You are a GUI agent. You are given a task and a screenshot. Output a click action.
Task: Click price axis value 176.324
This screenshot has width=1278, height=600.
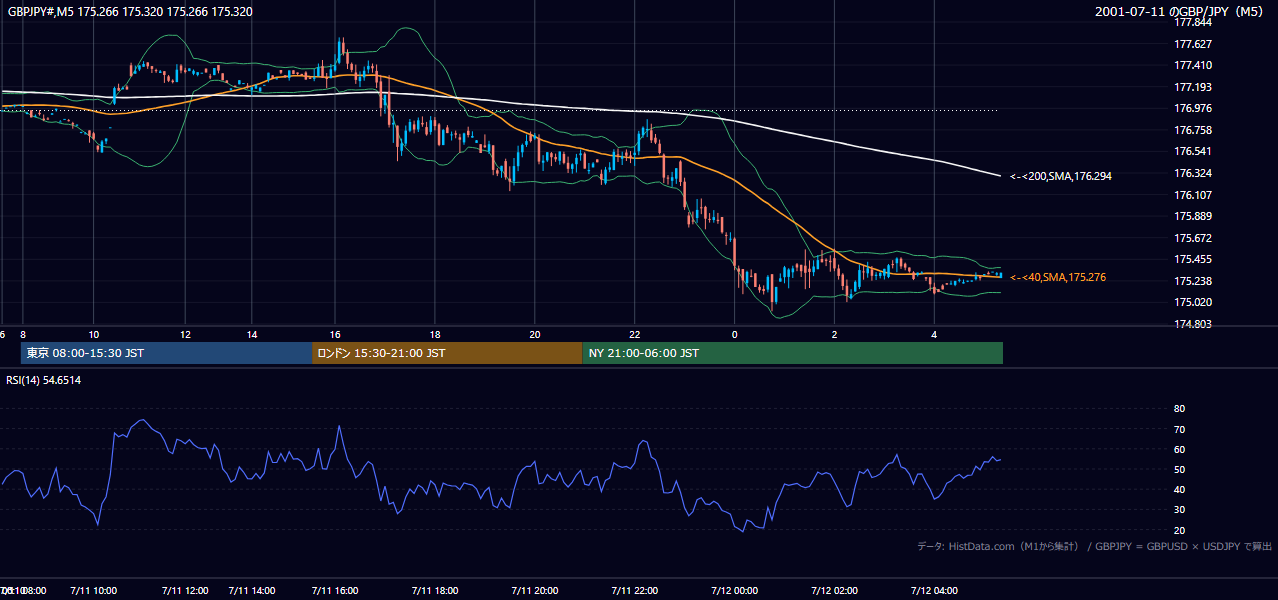pos(1194,173)
